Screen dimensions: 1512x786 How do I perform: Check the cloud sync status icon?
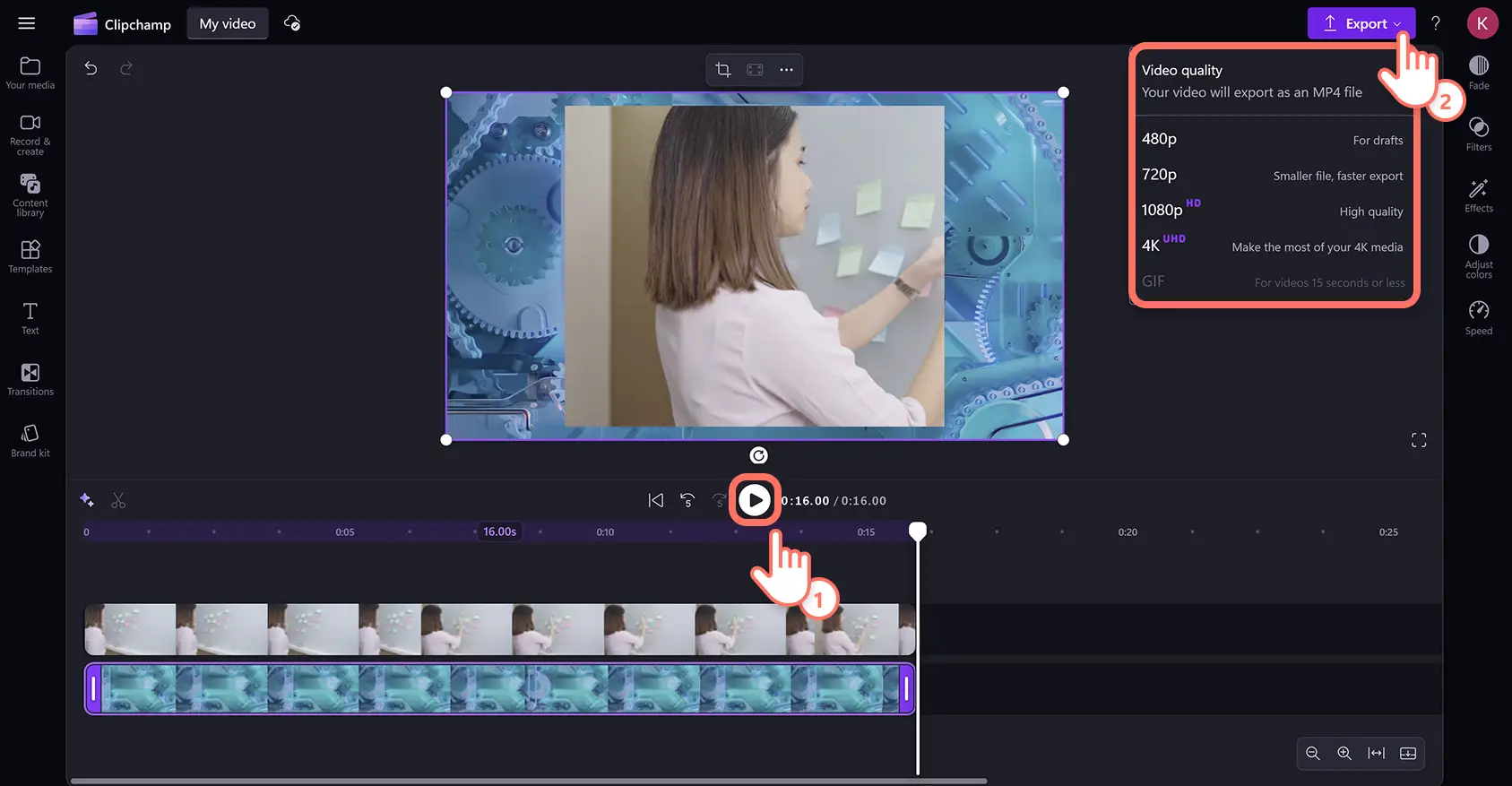click(x=292, y=24)
